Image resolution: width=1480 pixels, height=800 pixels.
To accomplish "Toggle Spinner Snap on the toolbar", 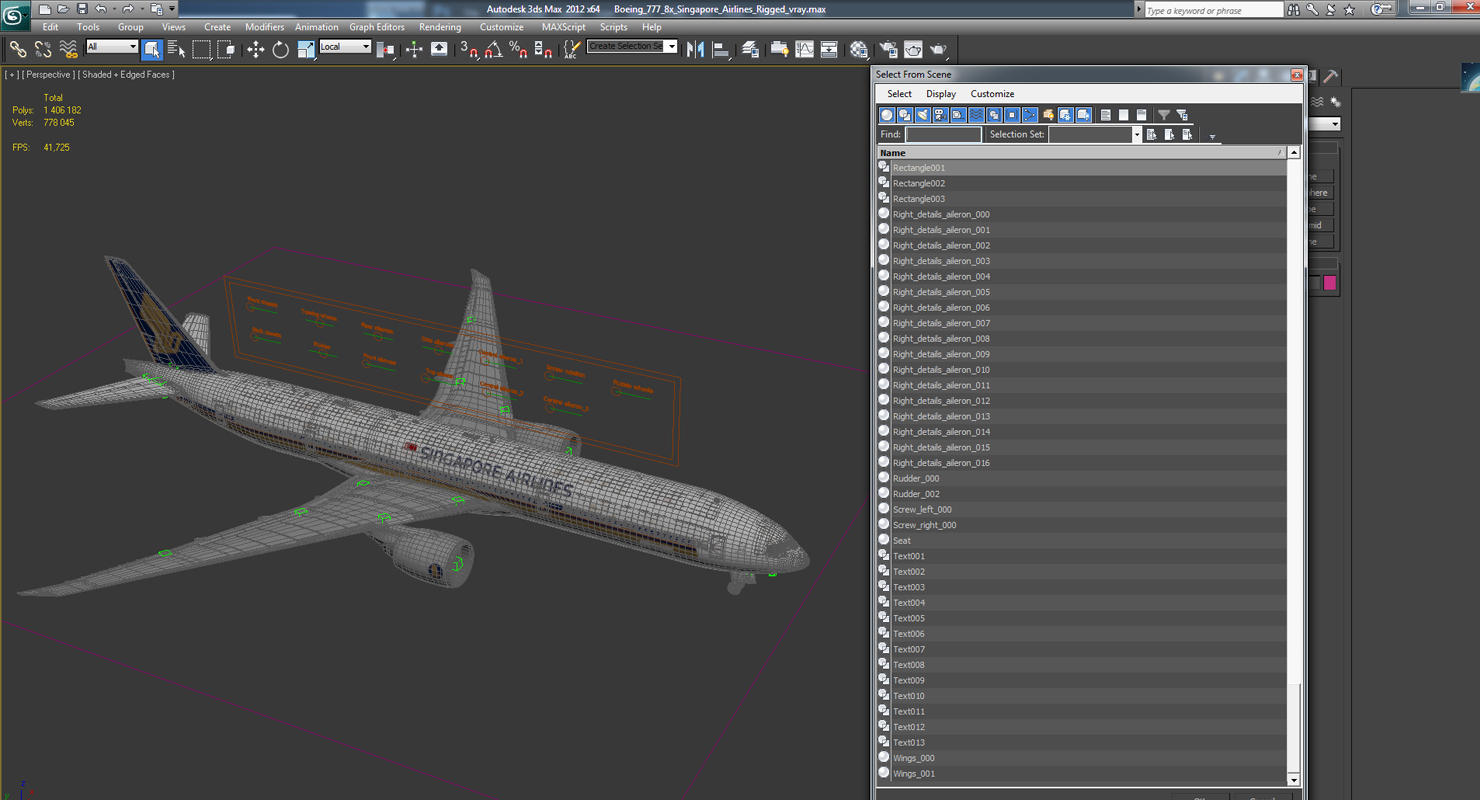I will pyautogui.click(x=543, y=49).
